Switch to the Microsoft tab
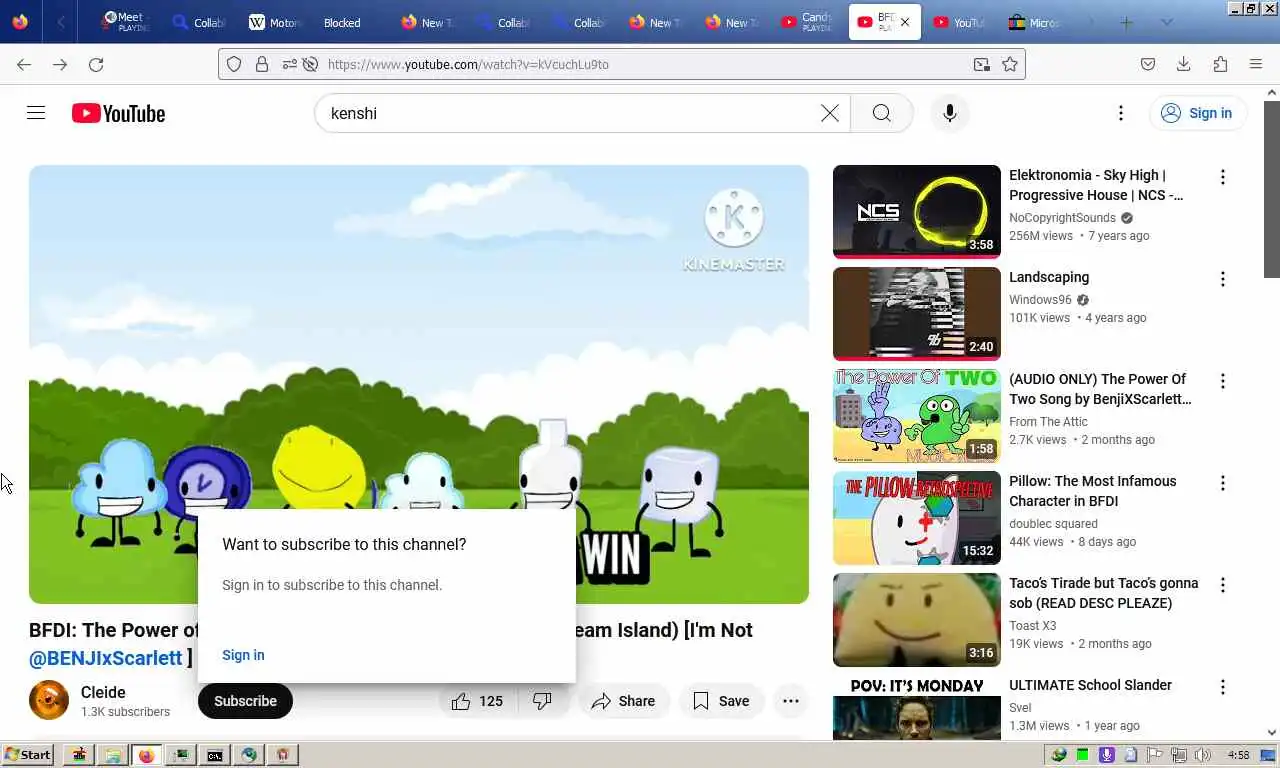 [x=1034, y=22]
